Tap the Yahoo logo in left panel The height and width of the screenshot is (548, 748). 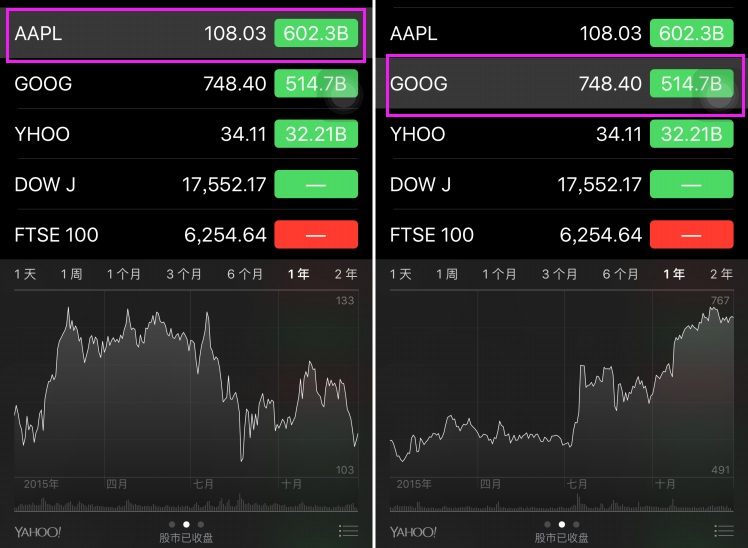pos(38,532)
